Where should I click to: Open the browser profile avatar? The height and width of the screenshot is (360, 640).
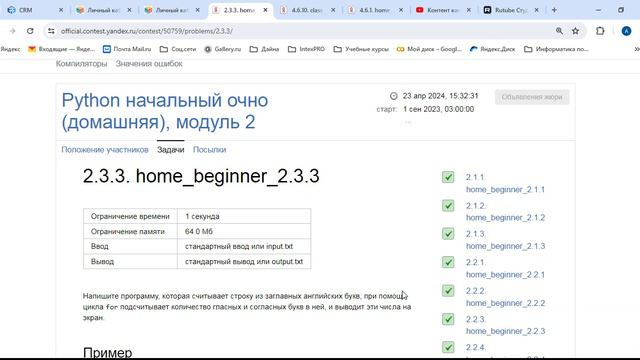coord(626,31)
